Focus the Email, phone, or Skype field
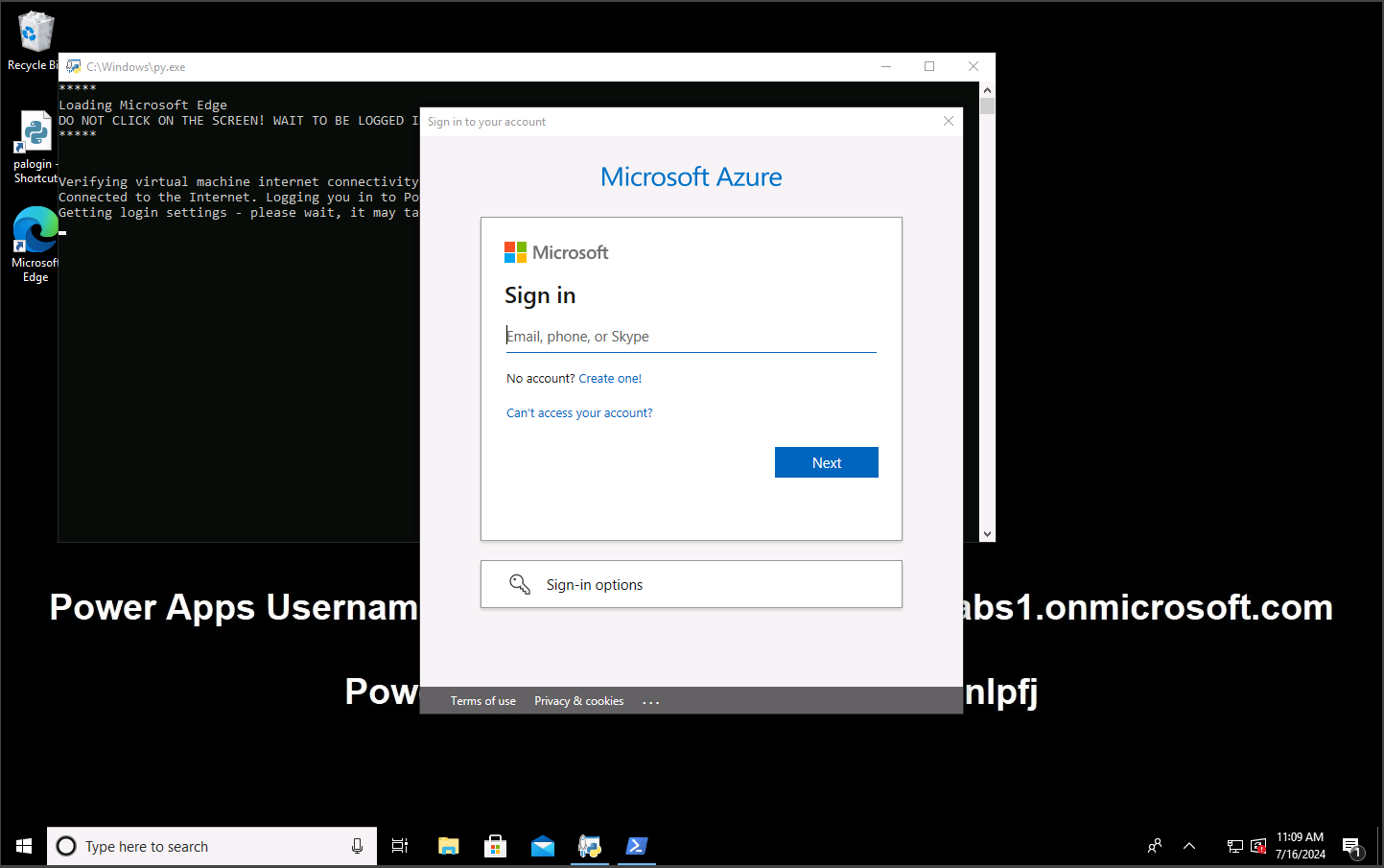 coord(692,337)
